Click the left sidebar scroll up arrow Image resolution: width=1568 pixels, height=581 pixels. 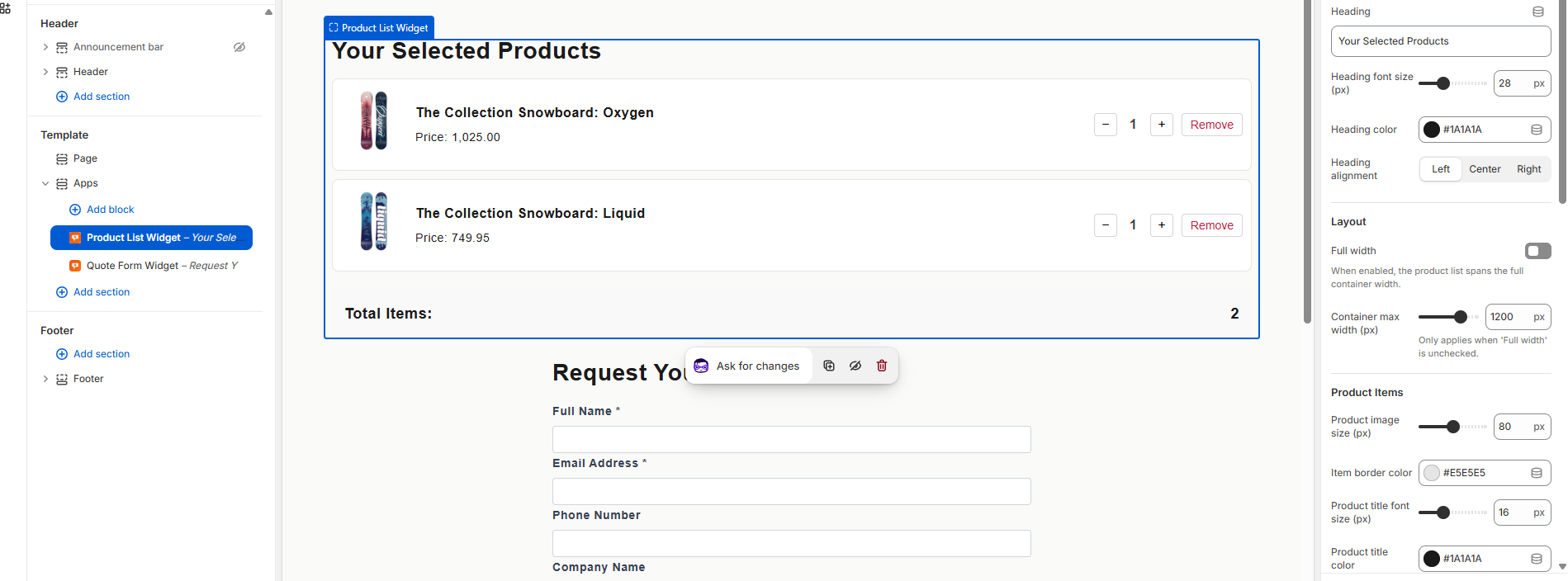tap(268, 12)
